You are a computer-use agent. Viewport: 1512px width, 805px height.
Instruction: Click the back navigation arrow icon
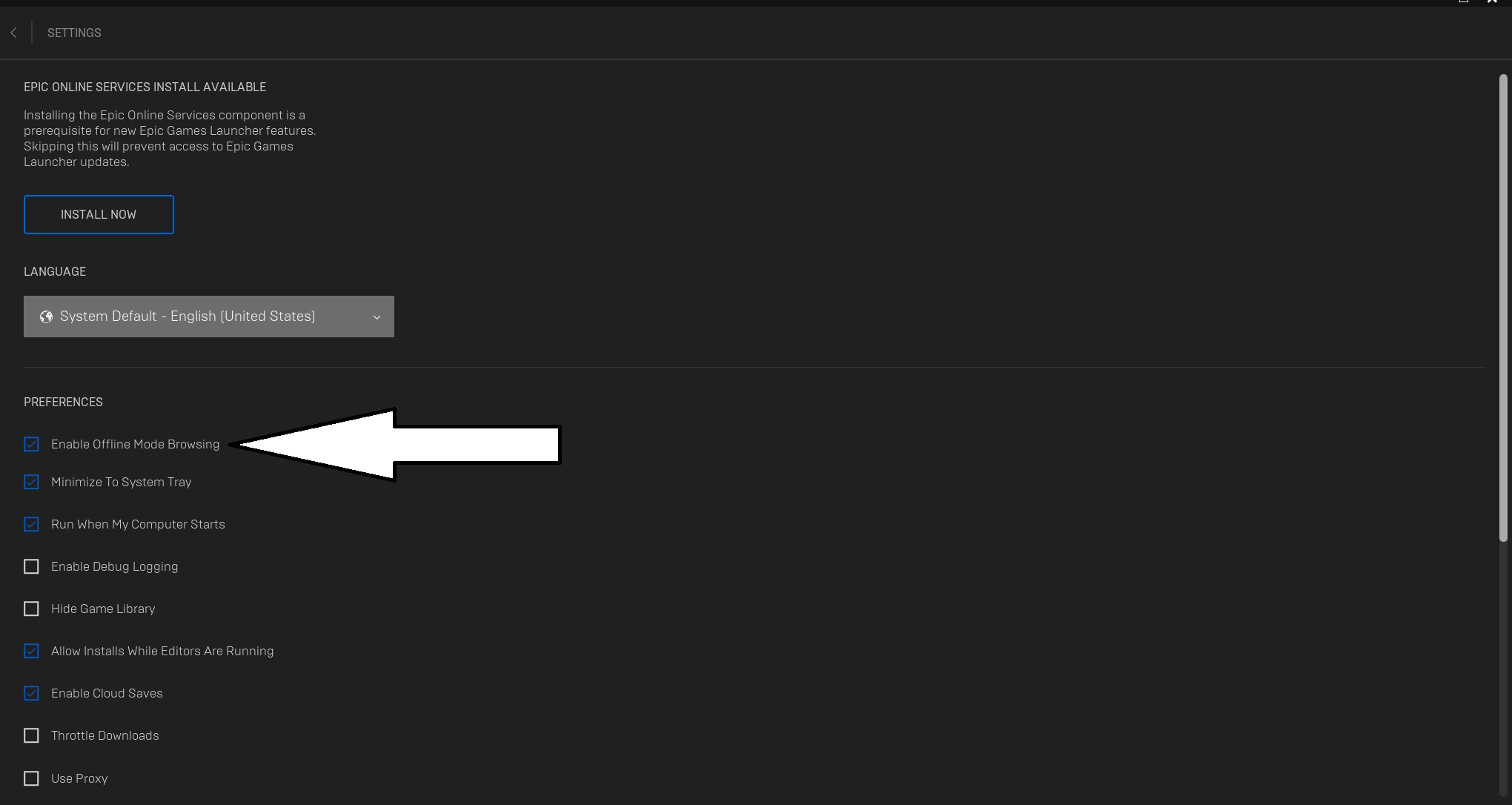click(14, 32)
